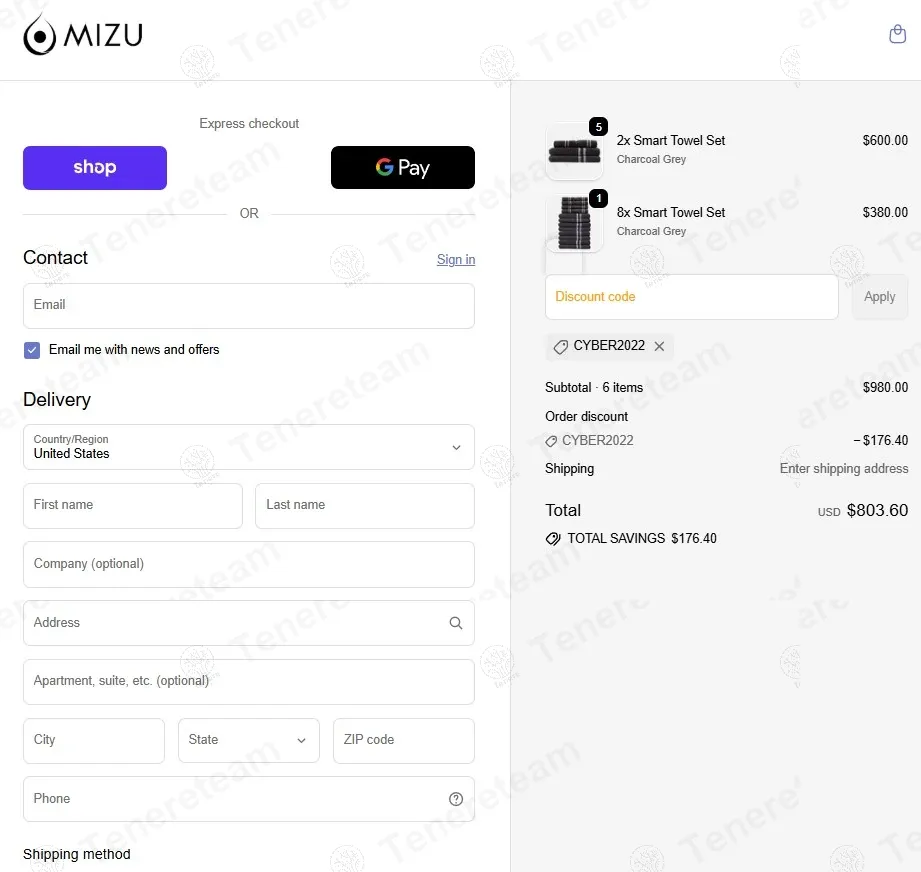This screenshot has height=872, width=921.
Task: Open the phone help question-mark icon
Action: tap(456, 799)
